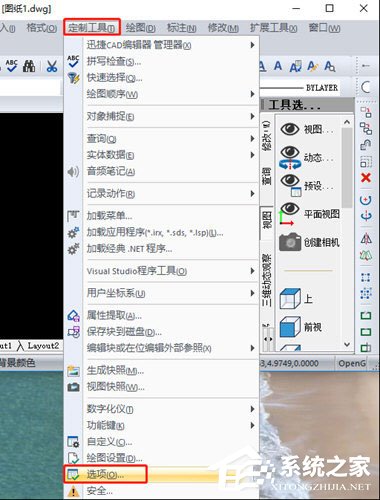Click the 创建相机 camera icon
This screenshot has height=500, width=380.
[290, 242]
